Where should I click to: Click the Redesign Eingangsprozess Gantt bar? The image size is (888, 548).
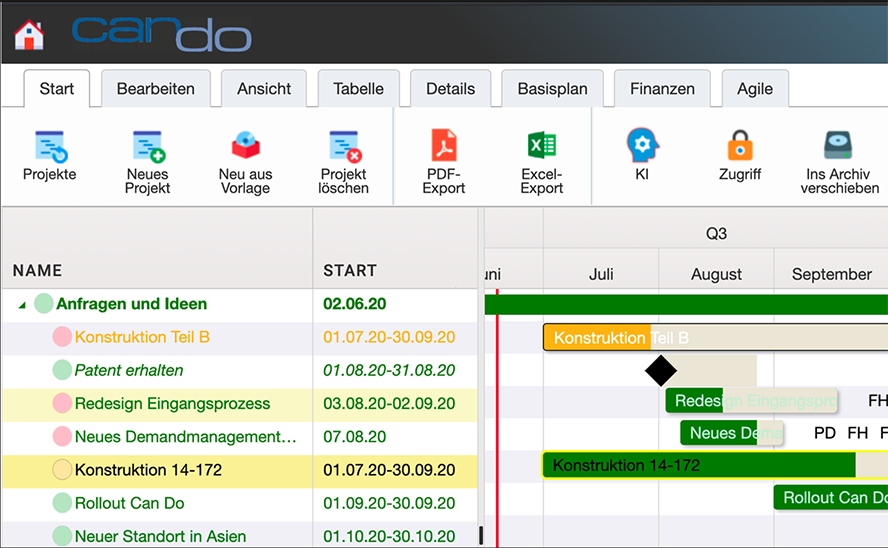tap(752, 401)
